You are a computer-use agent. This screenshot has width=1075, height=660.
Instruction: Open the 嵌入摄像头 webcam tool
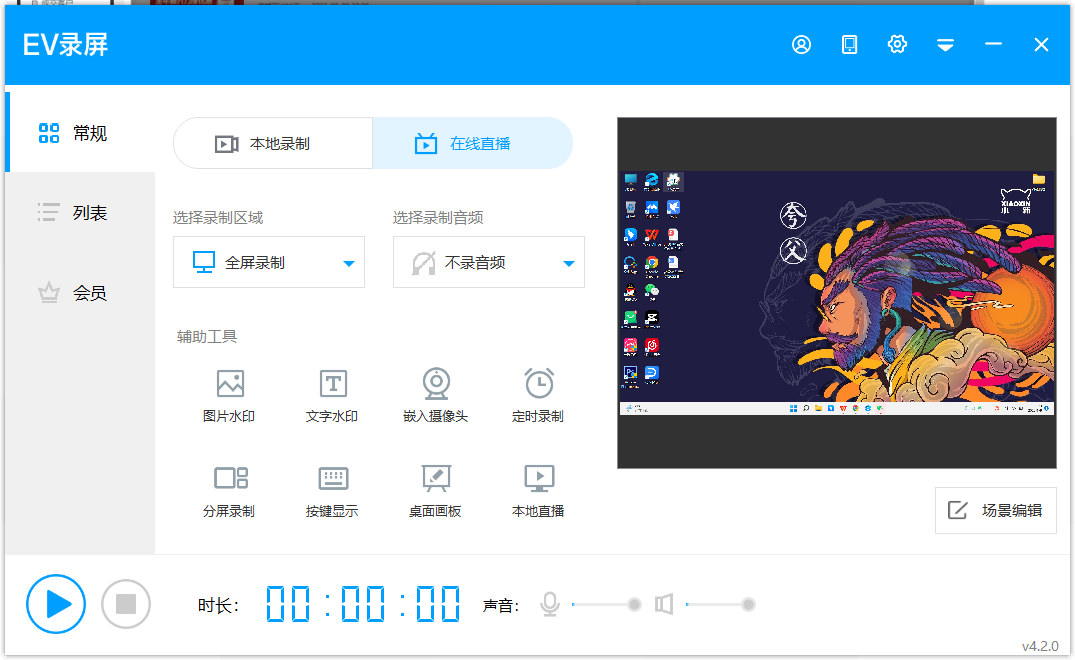(x=435, y=395)
